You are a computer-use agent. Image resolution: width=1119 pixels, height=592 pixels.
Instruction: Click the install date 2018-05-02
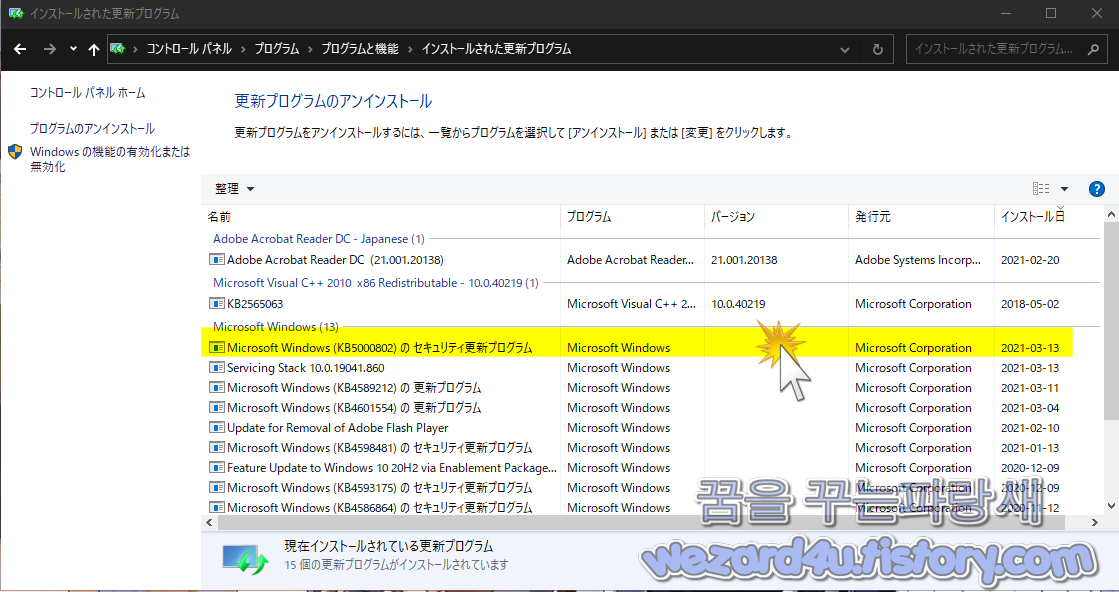coord(1030,304)
